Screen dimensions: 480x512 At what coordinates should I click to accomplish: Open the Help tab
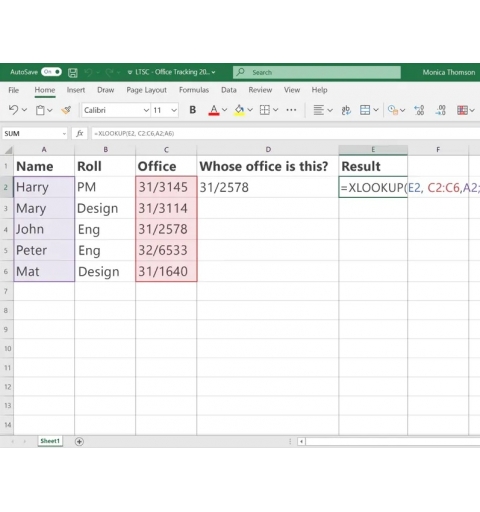(319, 90)
